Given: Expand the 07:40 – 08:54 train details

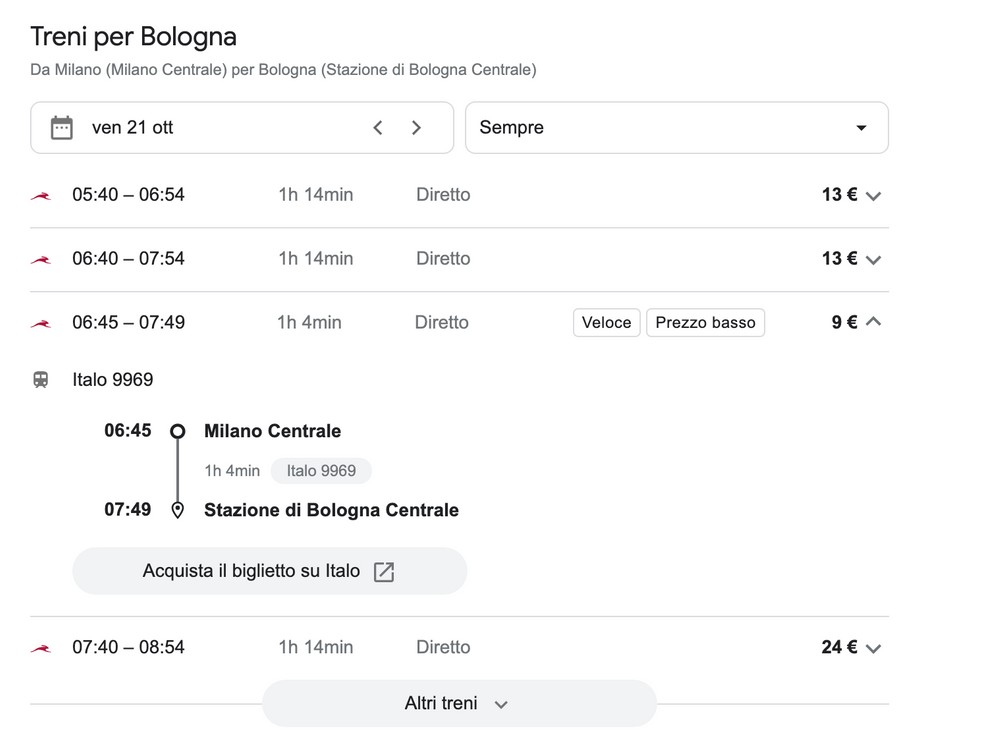Looking at the screenshot, I should pos(873,648).
